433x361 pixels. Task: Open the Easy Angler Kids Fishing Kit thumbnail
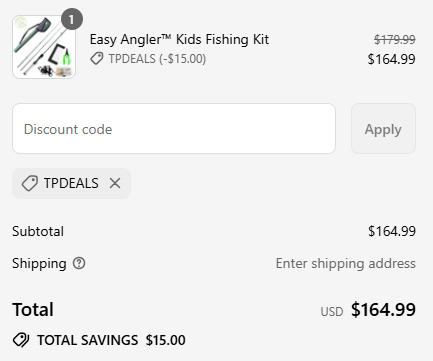(44, 47)
